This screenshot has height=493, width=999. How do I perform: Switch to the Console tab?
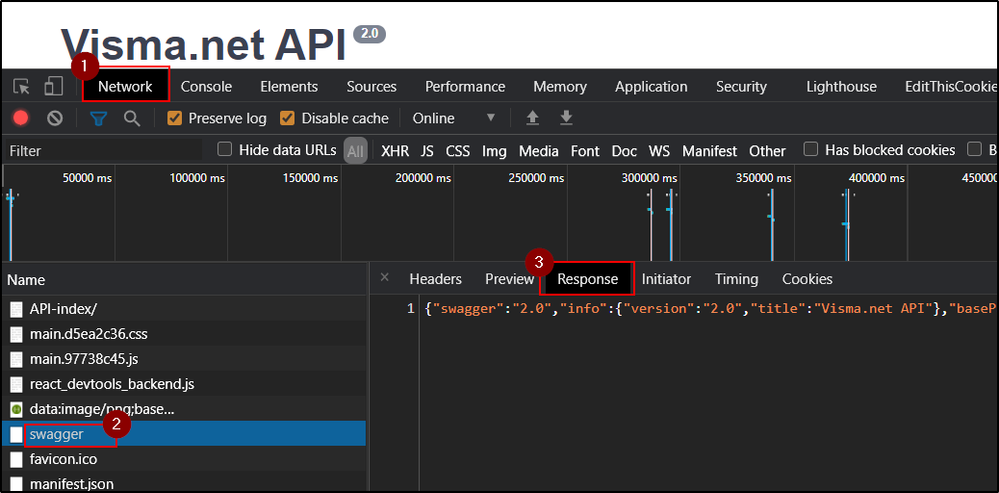206,87
